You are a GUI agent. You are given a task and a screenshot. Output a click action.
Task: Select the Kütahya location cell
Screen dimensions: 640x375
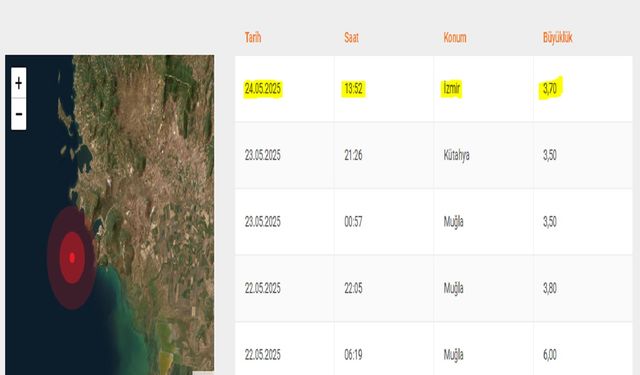click(x=456, y=155)
